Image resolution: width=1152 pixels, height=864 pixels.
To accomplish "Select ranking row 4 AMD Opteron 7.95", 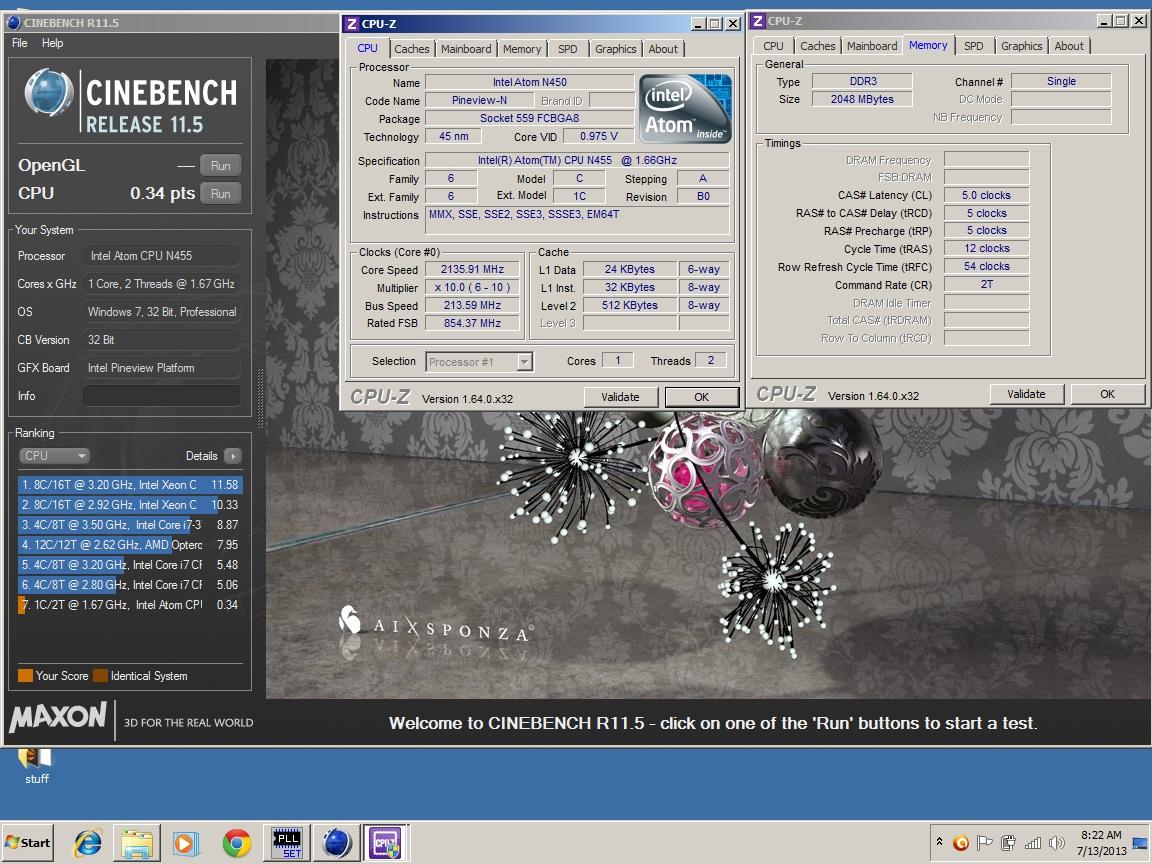I will pos(130,544).
